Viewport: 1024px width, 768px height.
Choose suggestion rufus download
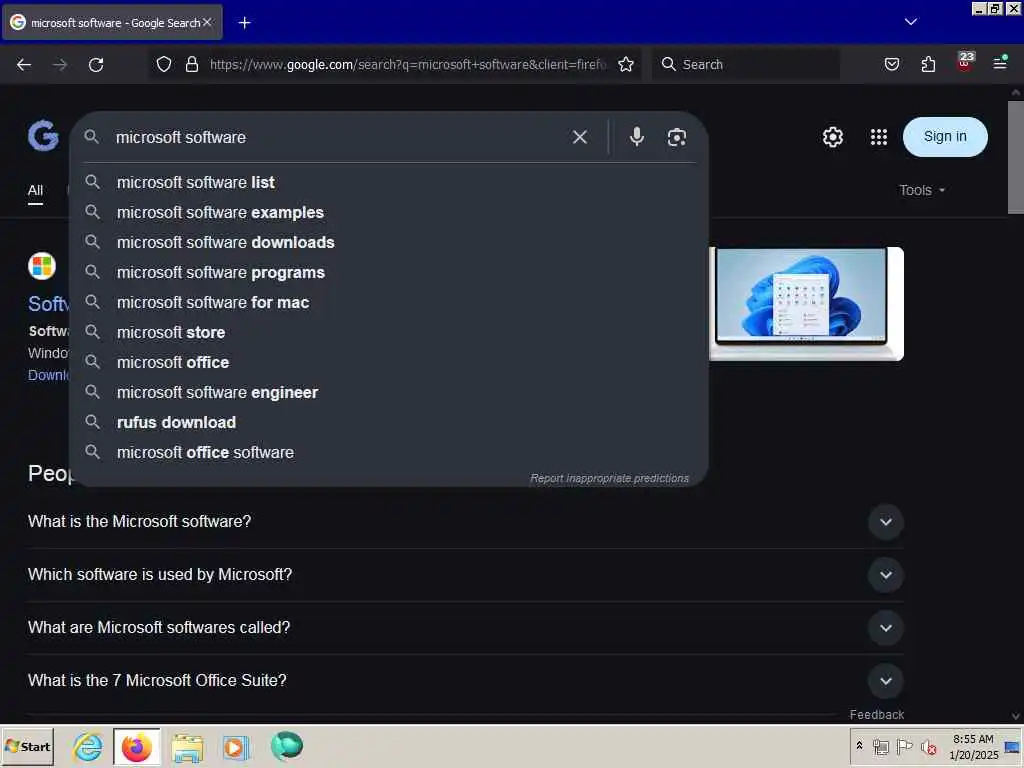point(389,423)
